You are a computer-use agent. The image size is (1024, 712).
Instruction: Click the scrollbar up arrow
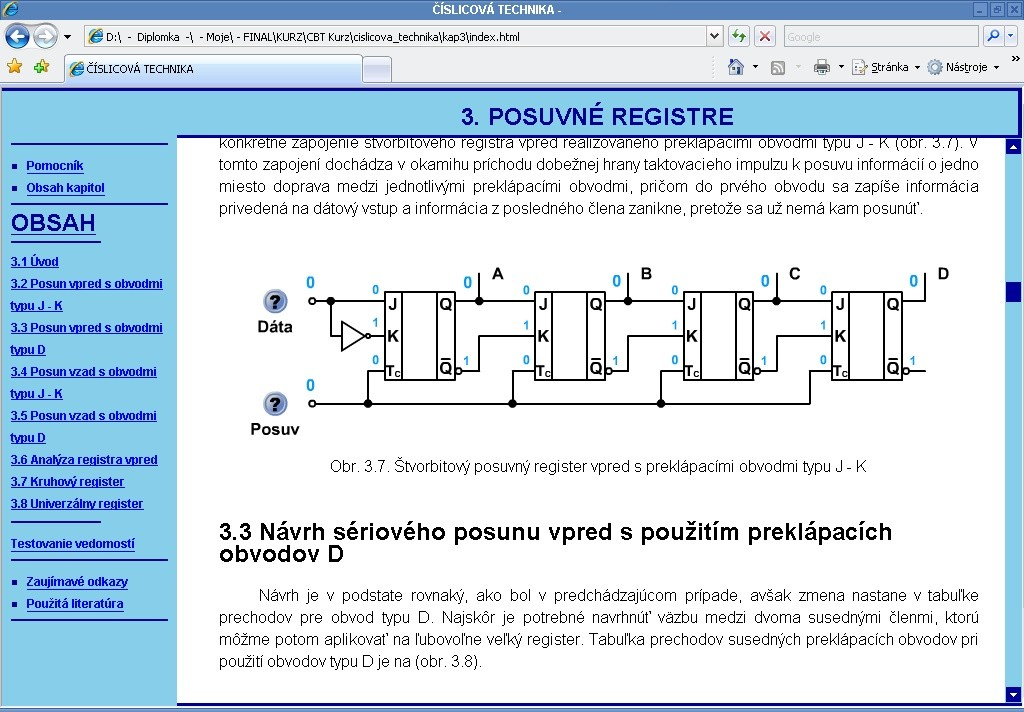[x=1014, y=147]
